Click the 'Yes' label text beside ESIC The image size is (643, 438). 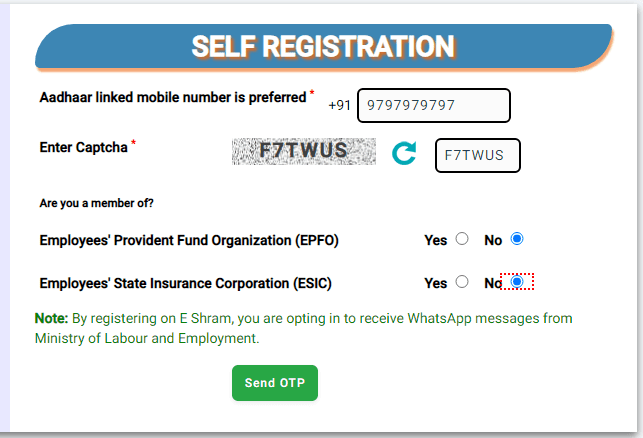pos(436,283)
